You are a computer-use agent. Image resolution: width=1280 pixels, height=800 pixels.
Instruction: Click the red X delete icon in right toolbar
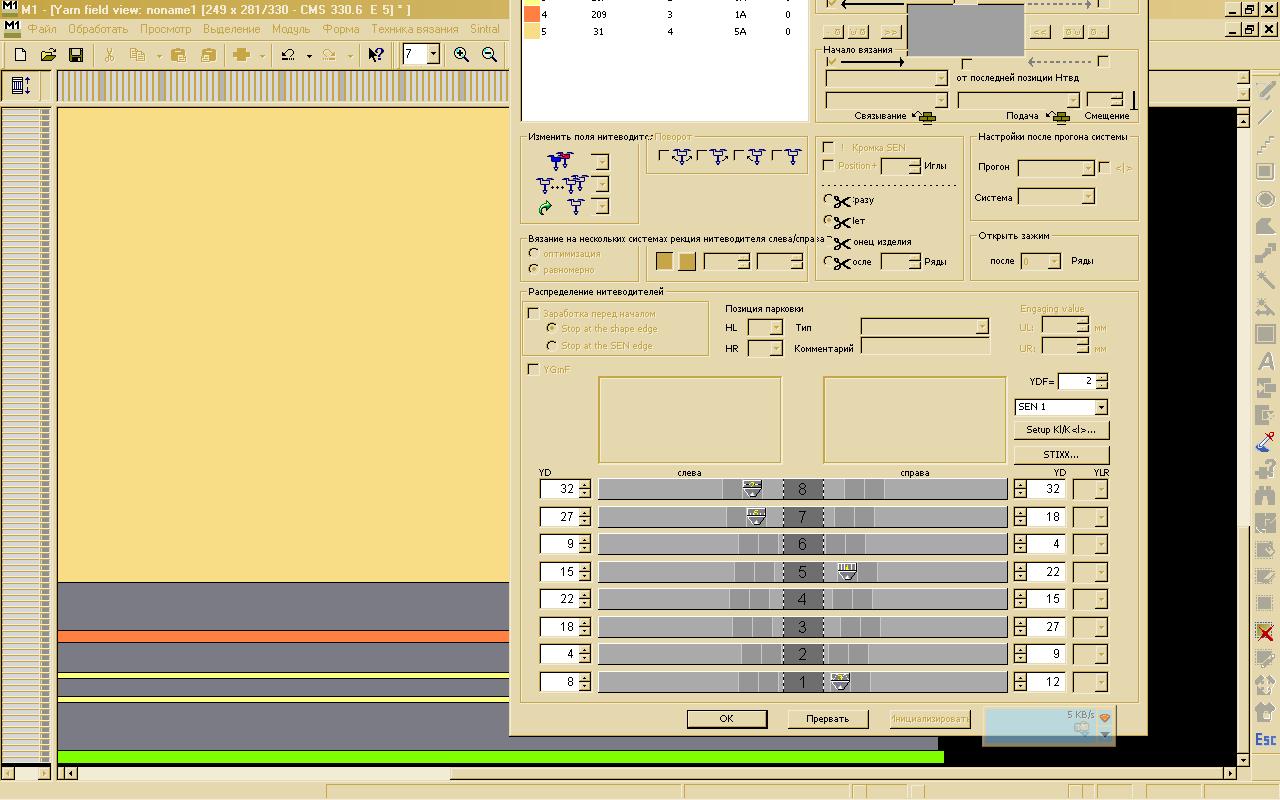point(1265,632)
